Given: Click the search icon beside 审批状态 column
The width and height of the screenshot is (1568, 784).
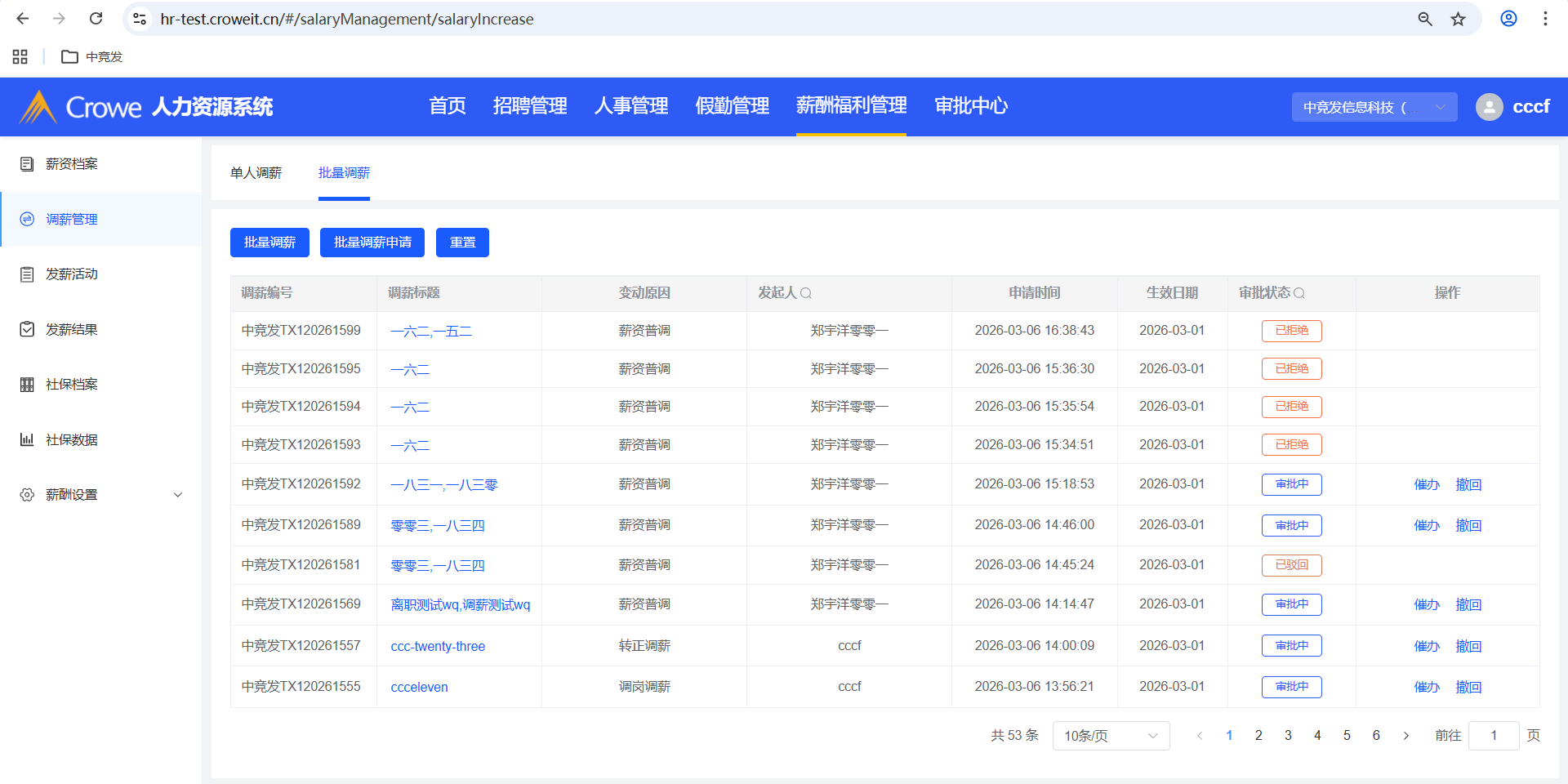Looking at the screenshot, I should tap(1299, 293).
